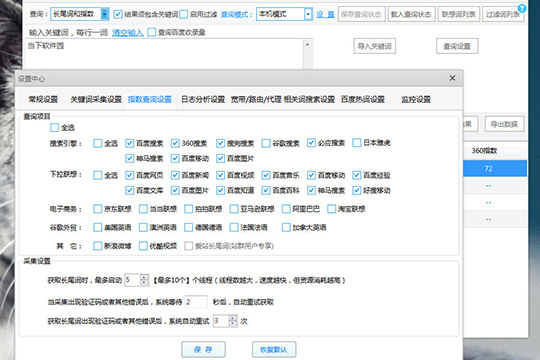Toggle 结果须包含关键词 checkbox
This screenshot has height=360, width=540.
(x=117, y=14)
